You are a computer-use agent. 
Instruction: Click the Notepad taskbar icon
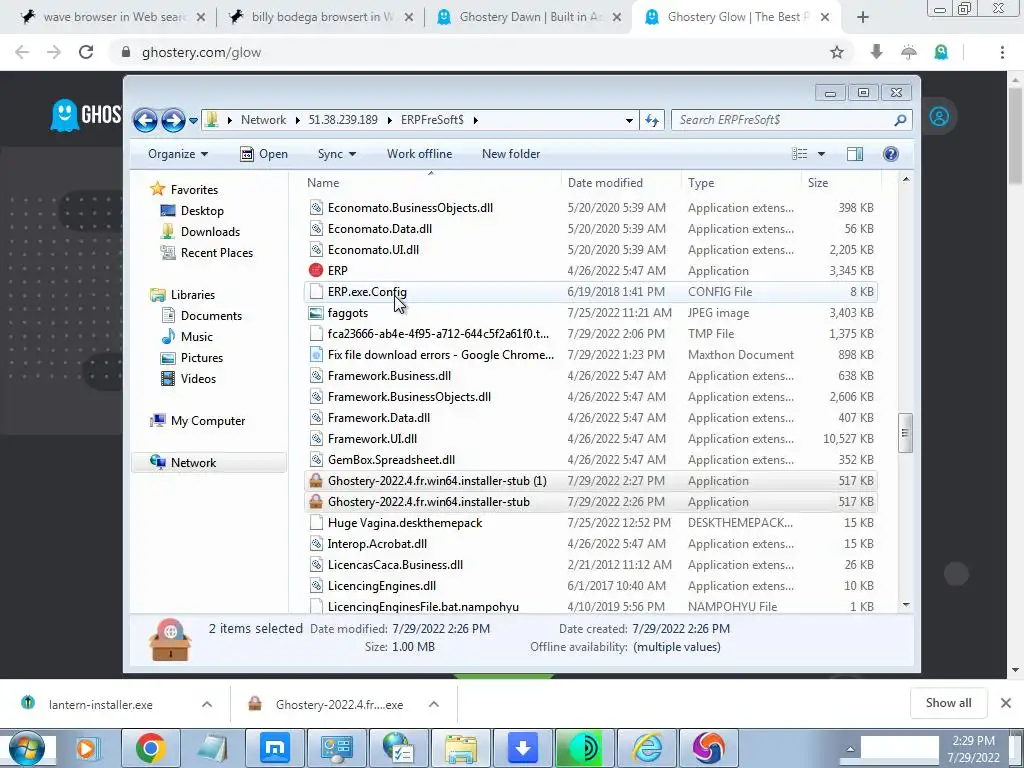[213, 748]
